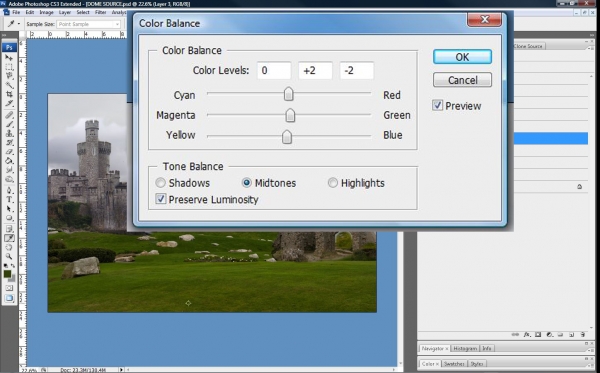
Task: Close the Color Balance dialog
Action: [484, 19]
